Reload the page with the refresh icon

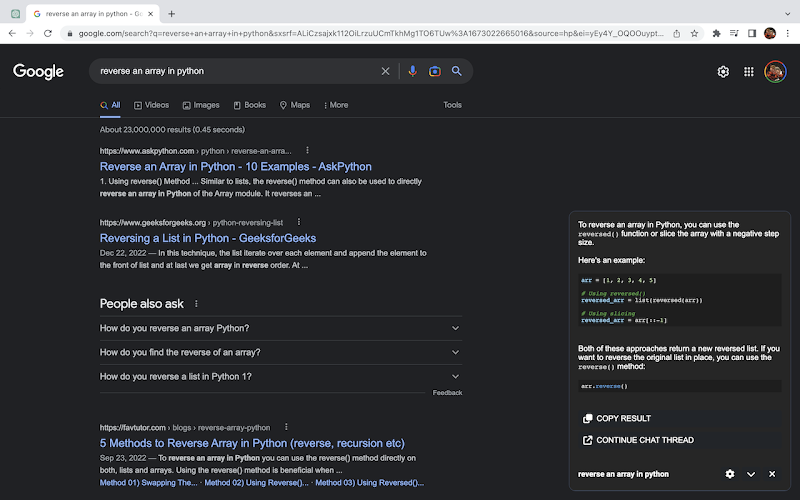(x=48, y=33)
